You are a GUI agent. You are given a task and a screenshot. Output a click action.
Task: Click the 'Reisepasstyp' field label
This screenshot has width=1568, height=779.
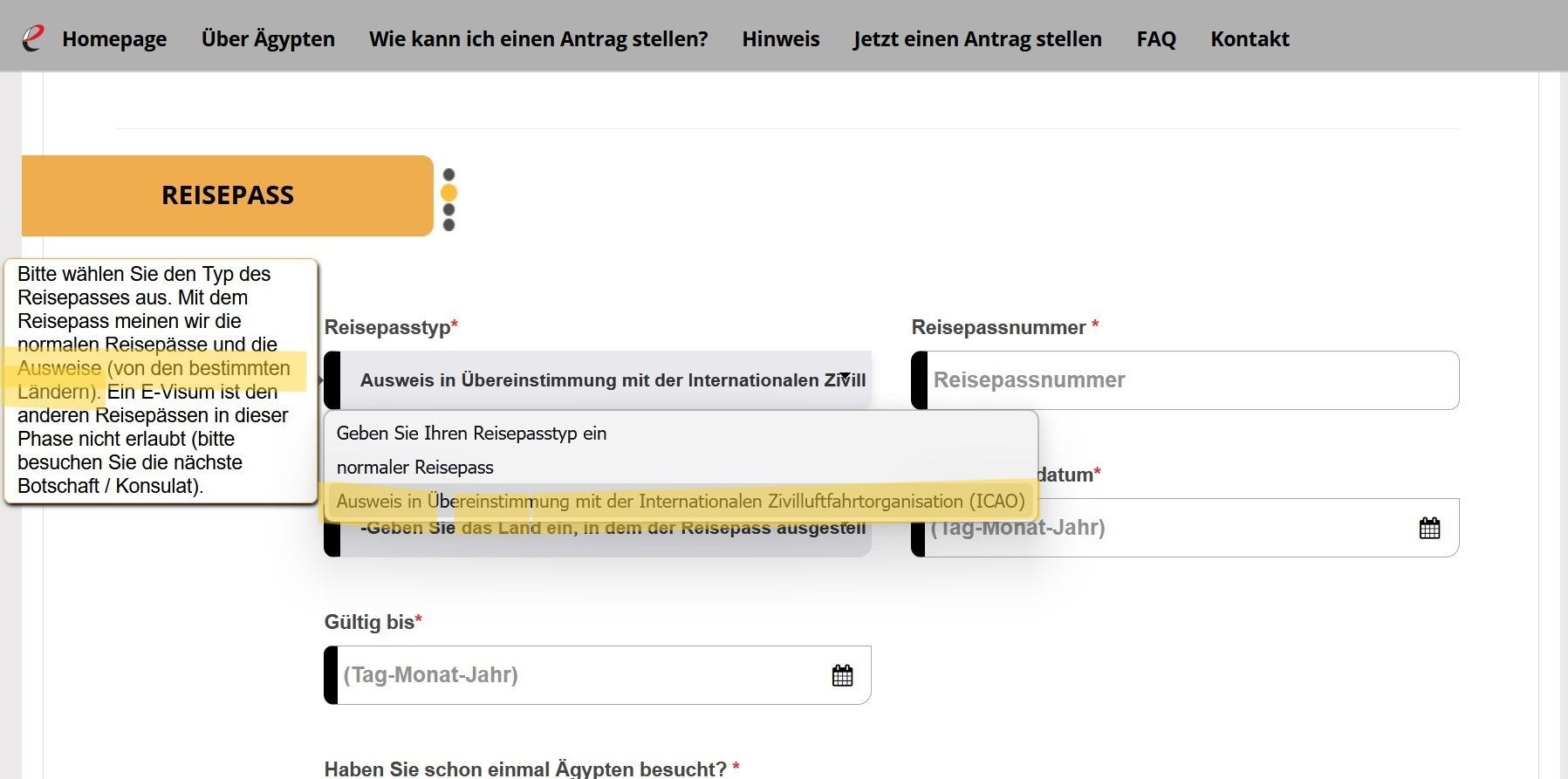coord(391,328)
